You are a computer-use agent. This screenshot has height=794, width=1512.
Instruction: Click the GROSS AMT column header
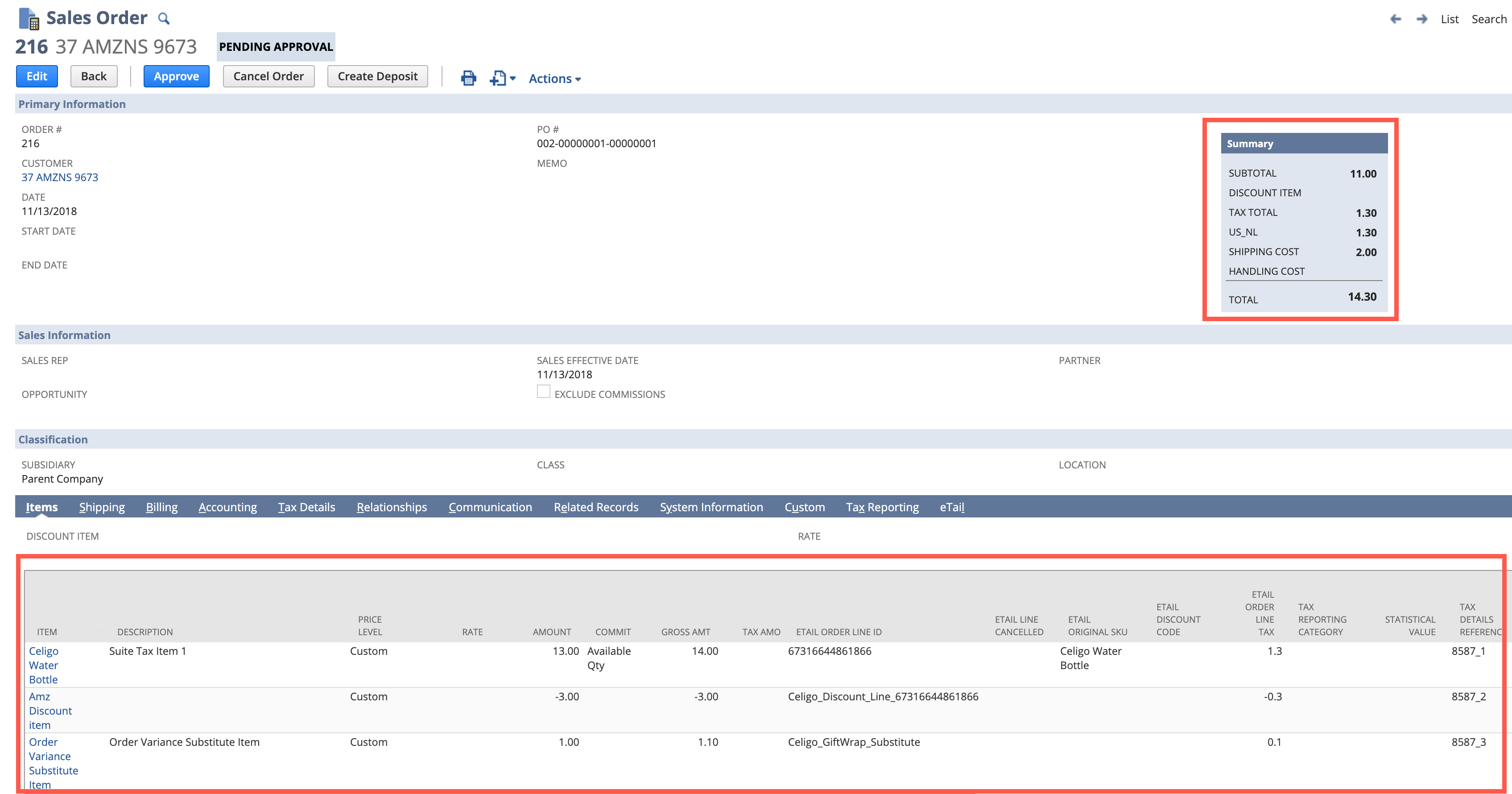point(686,632)
